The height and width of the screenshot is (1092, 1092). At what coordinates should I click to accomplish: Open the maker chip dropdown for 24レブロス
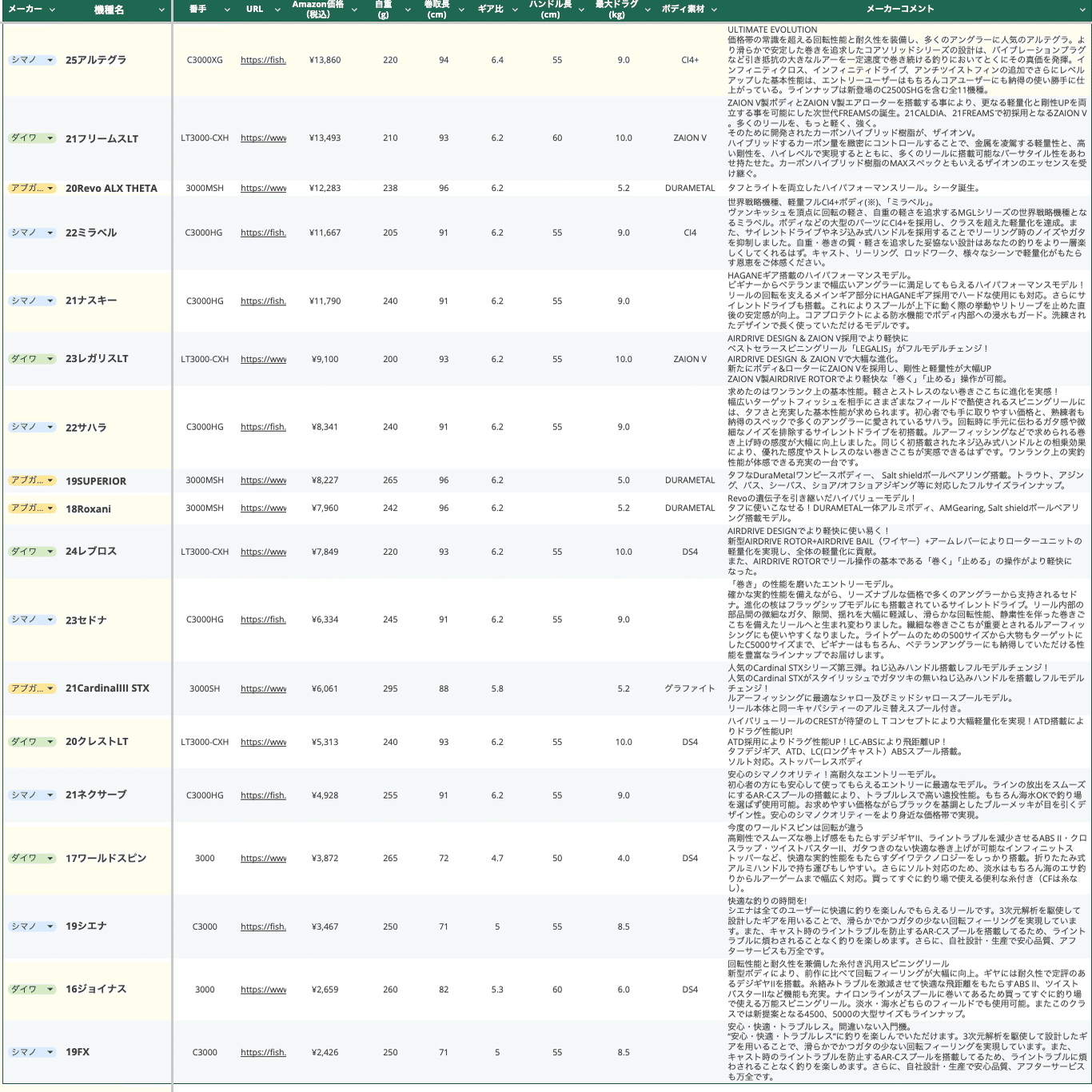tap(50, 552)
